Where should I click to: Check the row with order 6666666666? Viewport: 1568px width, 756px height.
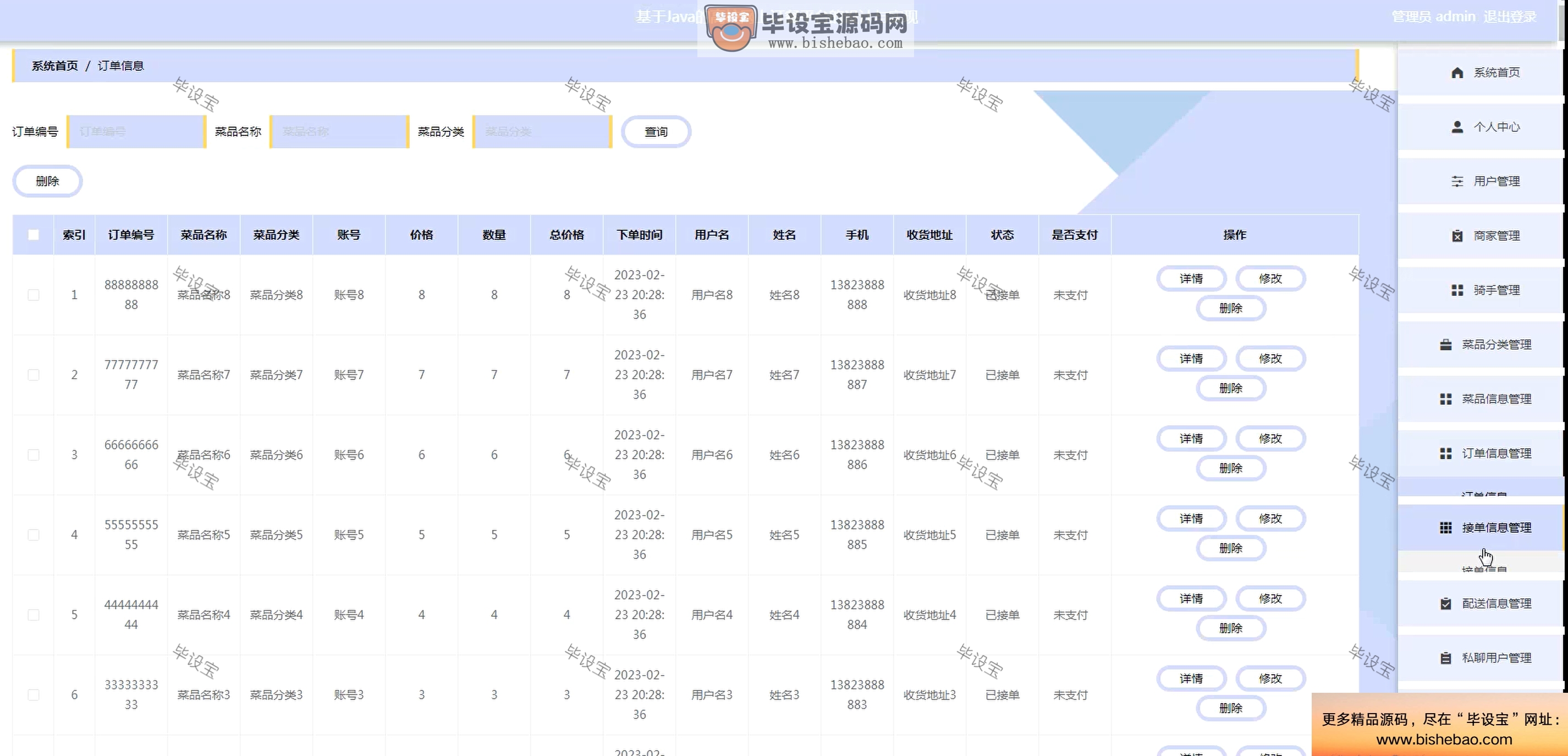coord(34,455)
